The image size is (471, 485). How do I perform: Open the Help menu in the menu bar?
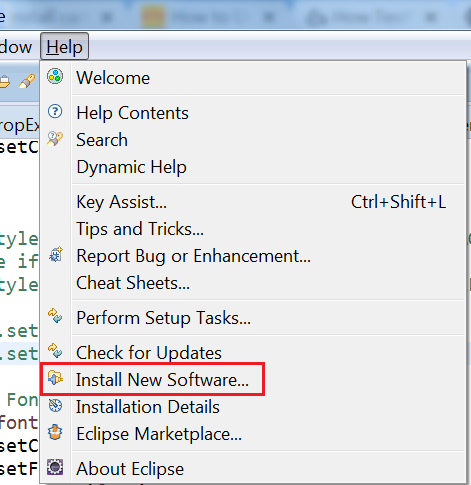[x=64, y=47]
